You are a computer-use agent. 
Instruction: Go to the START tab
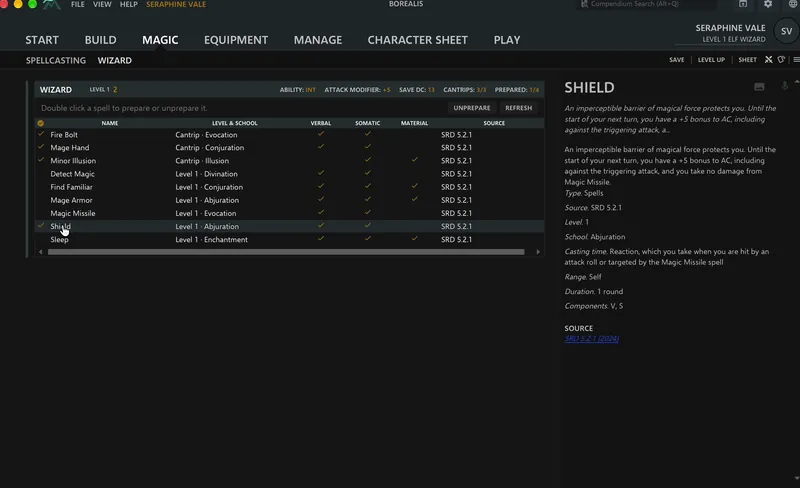tap(42, 40)
